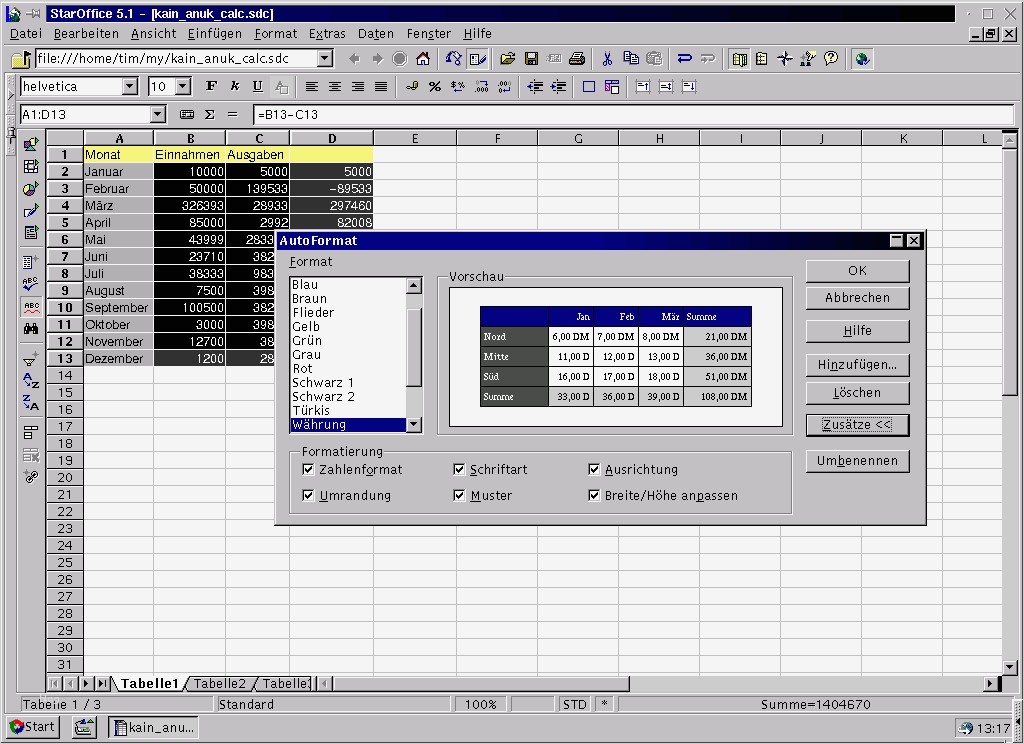Screen dimensions: 1024x744
Task: Click Format list scroll up arrow
Action: 413,285
